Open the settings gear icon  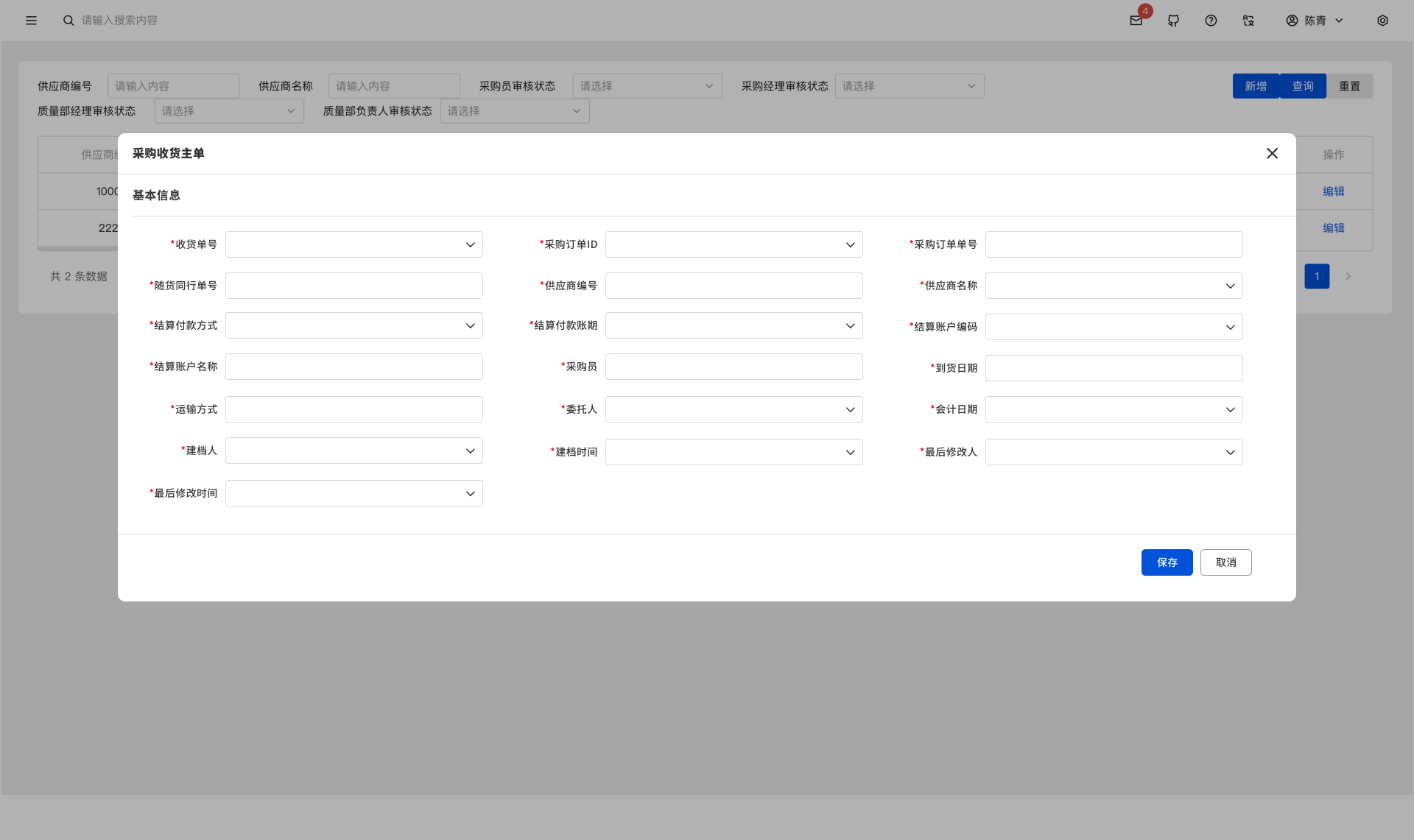1382,21
